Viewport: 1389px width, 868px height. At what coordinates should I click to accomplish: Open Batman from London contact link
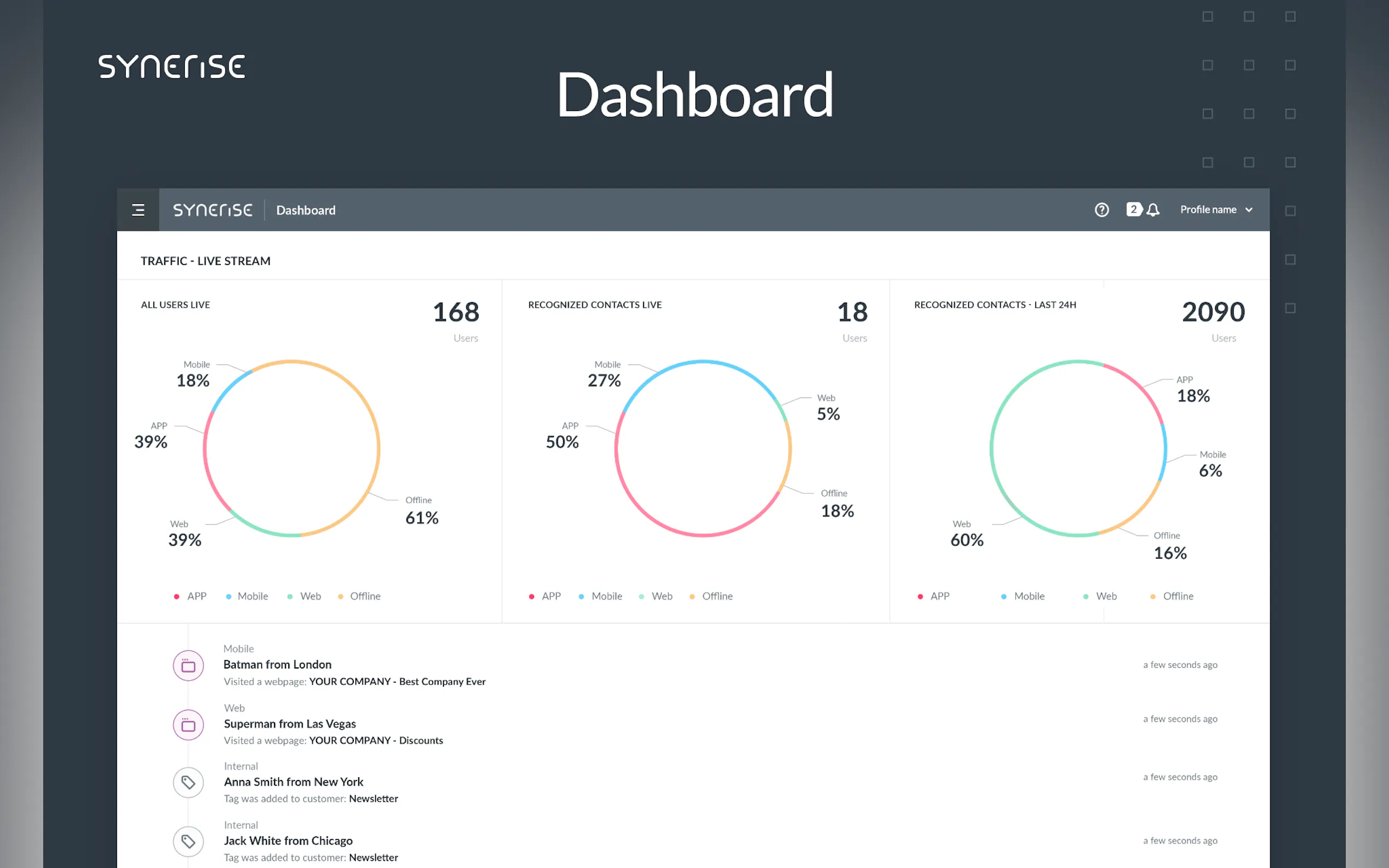tap(277, 665)
